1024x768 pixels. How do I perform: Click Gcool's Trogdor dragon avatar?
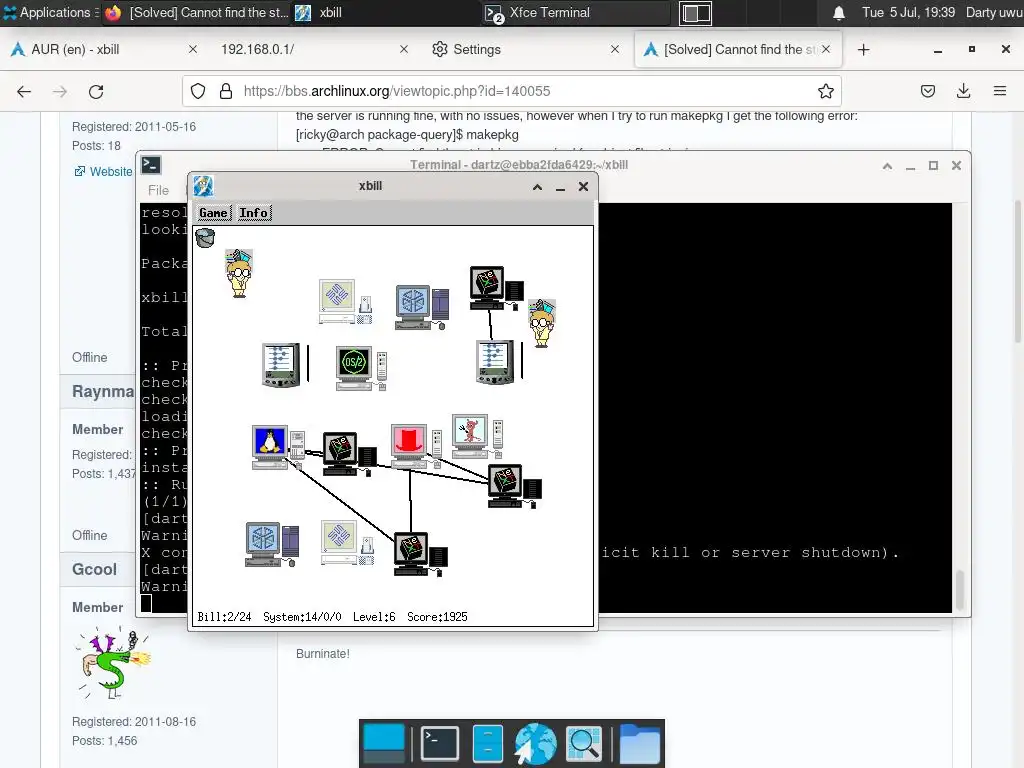pyautogui.click(x=115, y=664)
